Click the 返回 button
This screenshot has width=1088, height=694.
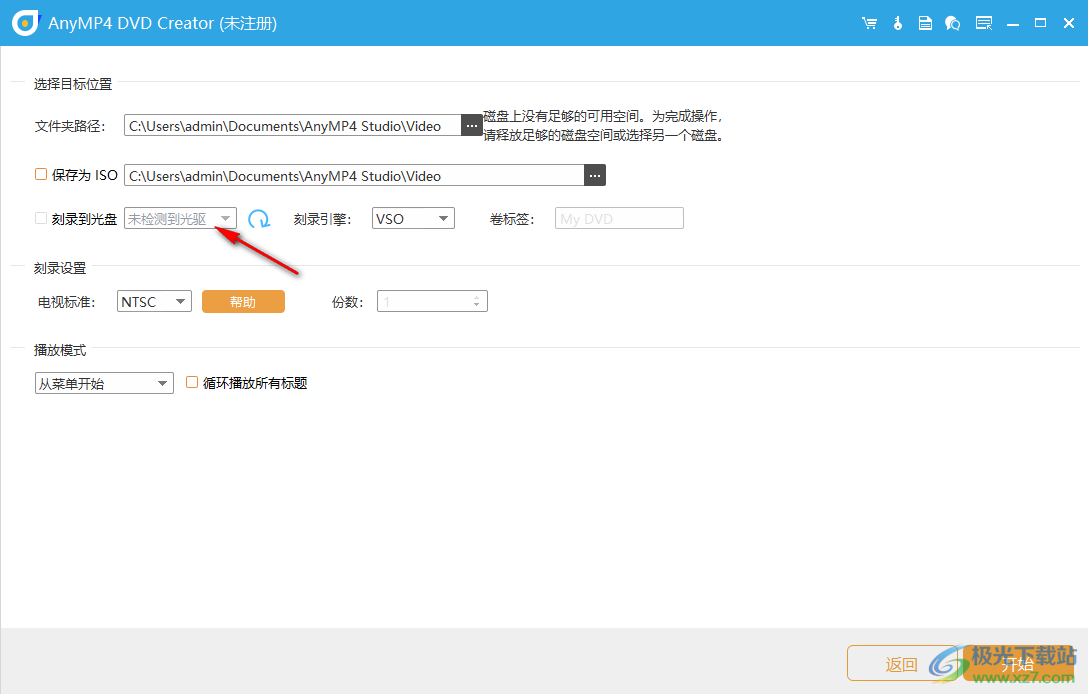(902, 664)
